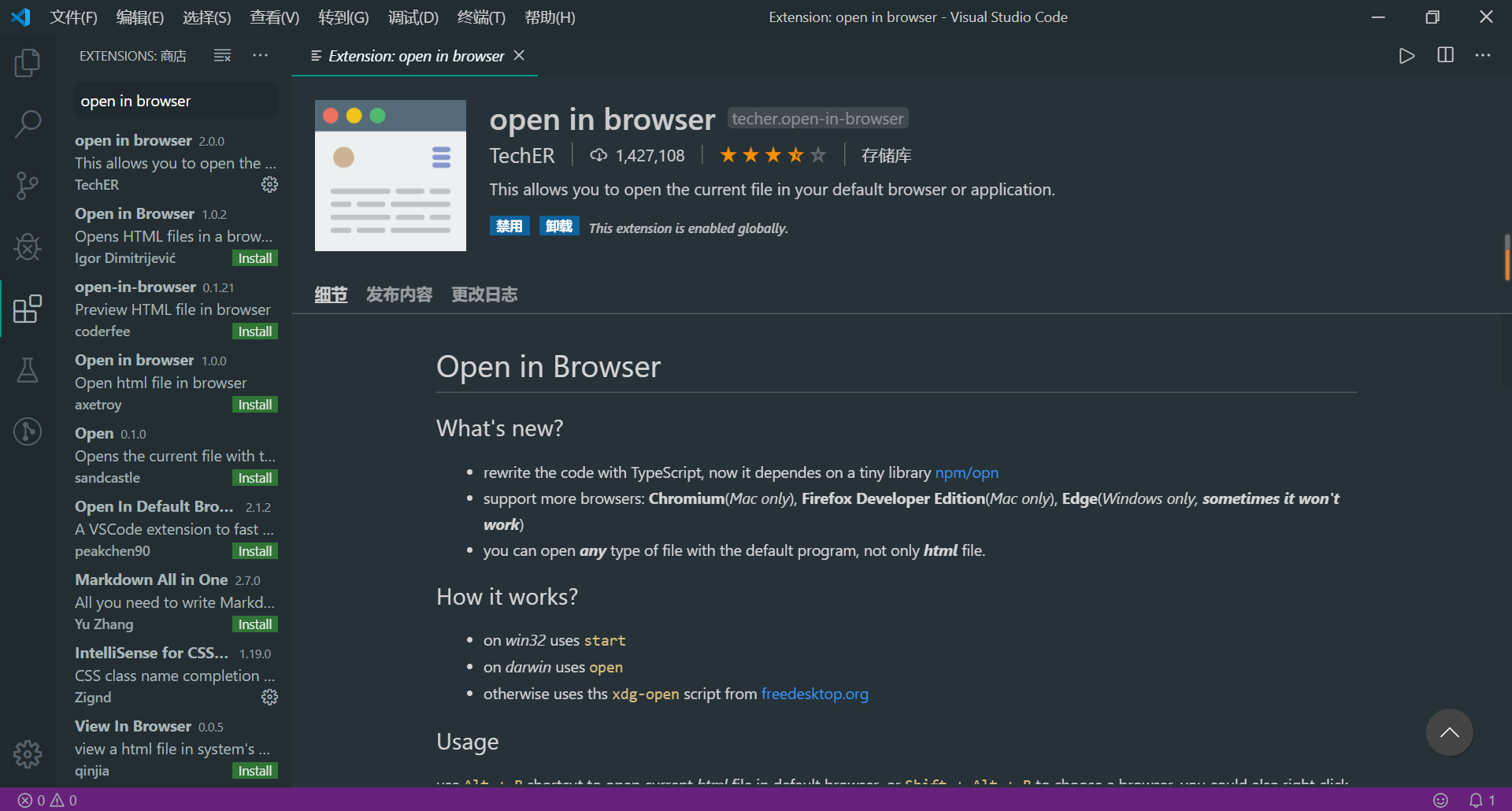Open gear menu for TechER open in browser
The width and height of the screenshot is (1512, 811).
coord(269,184)
